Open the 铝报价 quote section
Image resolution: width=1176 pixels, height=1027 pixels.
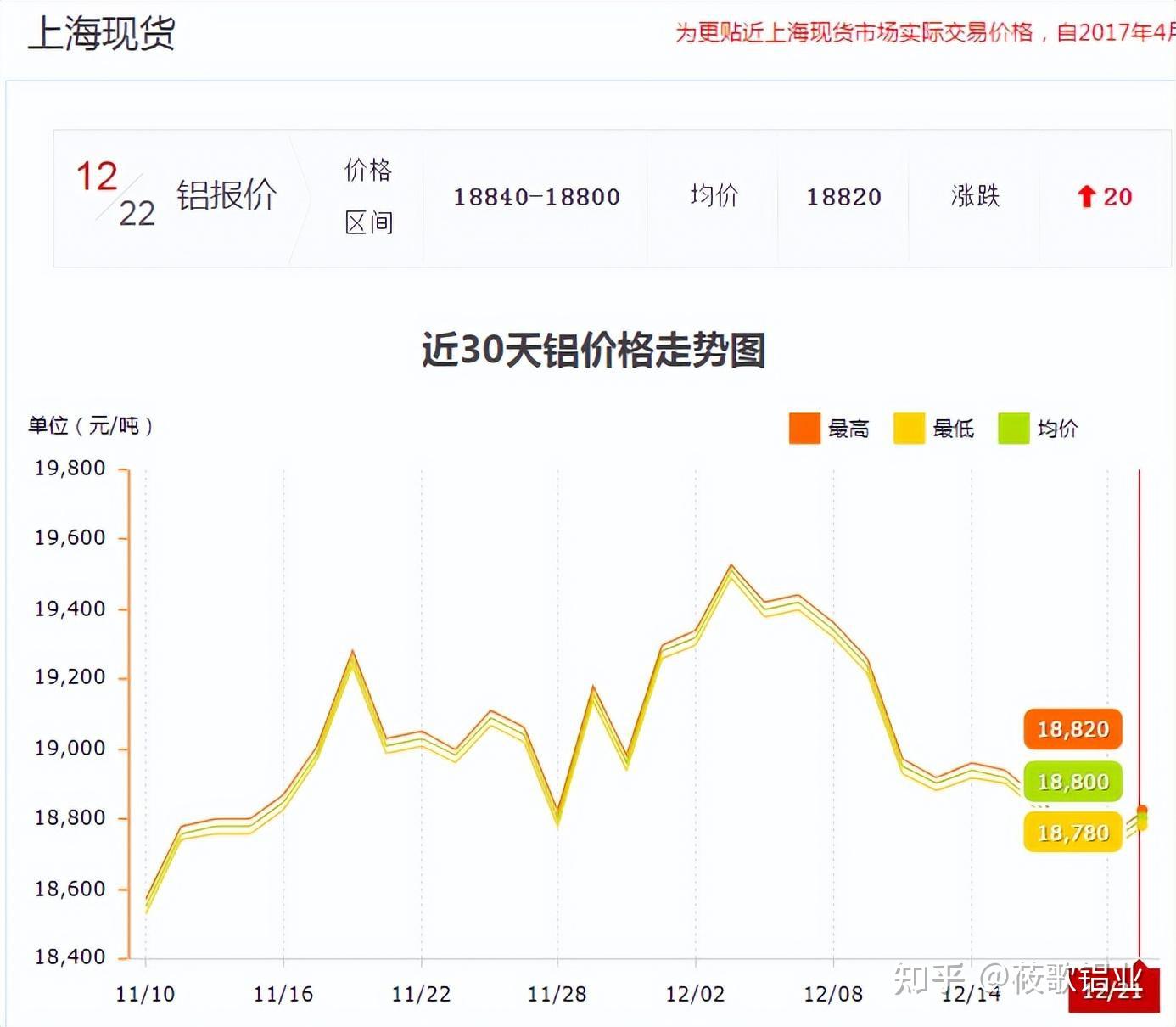pos(227,194)
